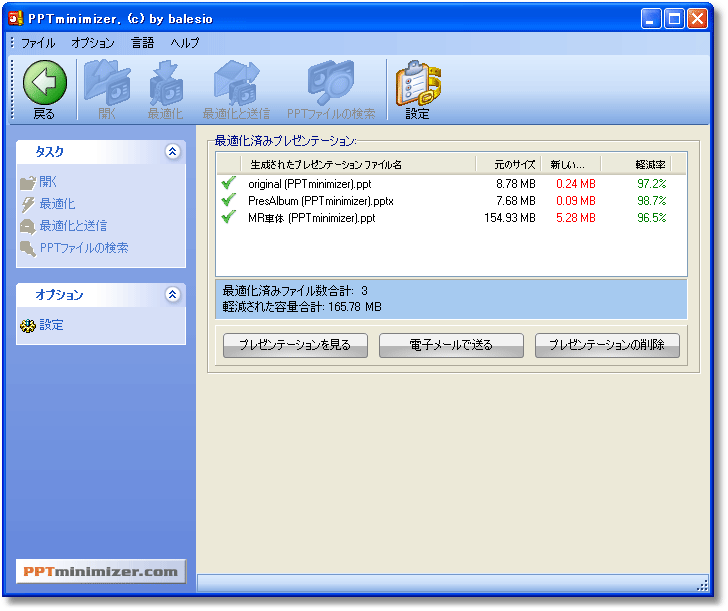Click the PPTファイルの検索 link in sidebar

tap(84, 248)
